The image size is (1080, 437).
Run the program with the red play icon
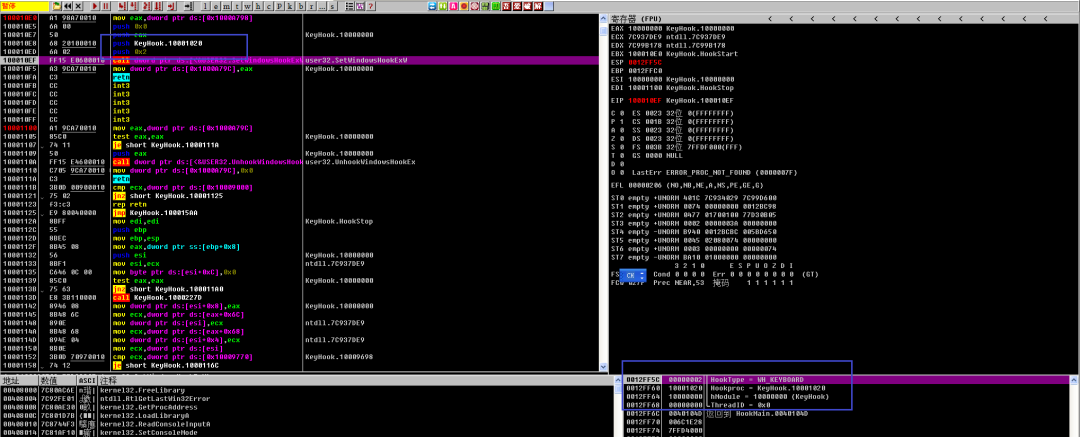[94, 6]
